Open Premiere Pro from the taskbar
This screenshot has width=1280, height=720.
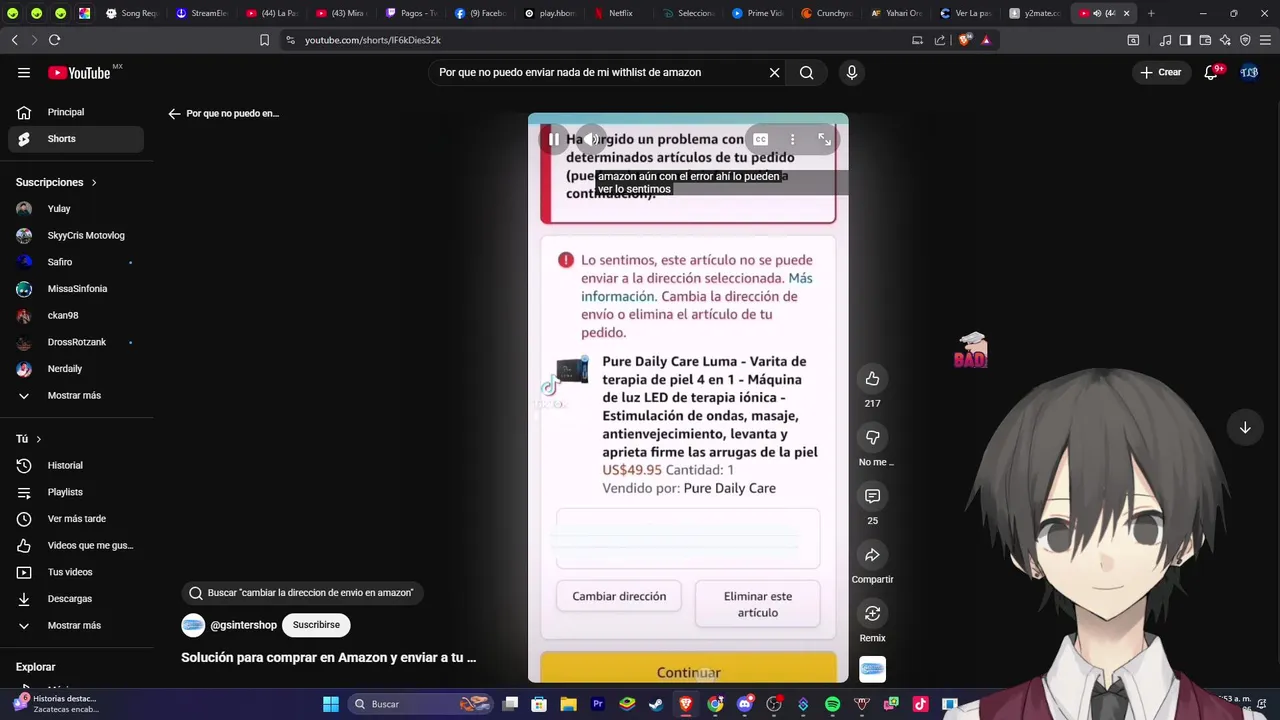(x=598, y=704)
